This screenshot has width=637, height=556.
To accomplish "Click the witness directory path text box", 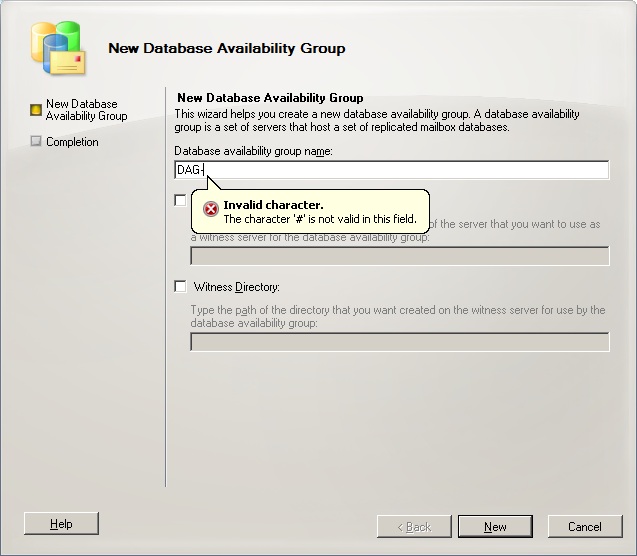I will tap(399, 342).
